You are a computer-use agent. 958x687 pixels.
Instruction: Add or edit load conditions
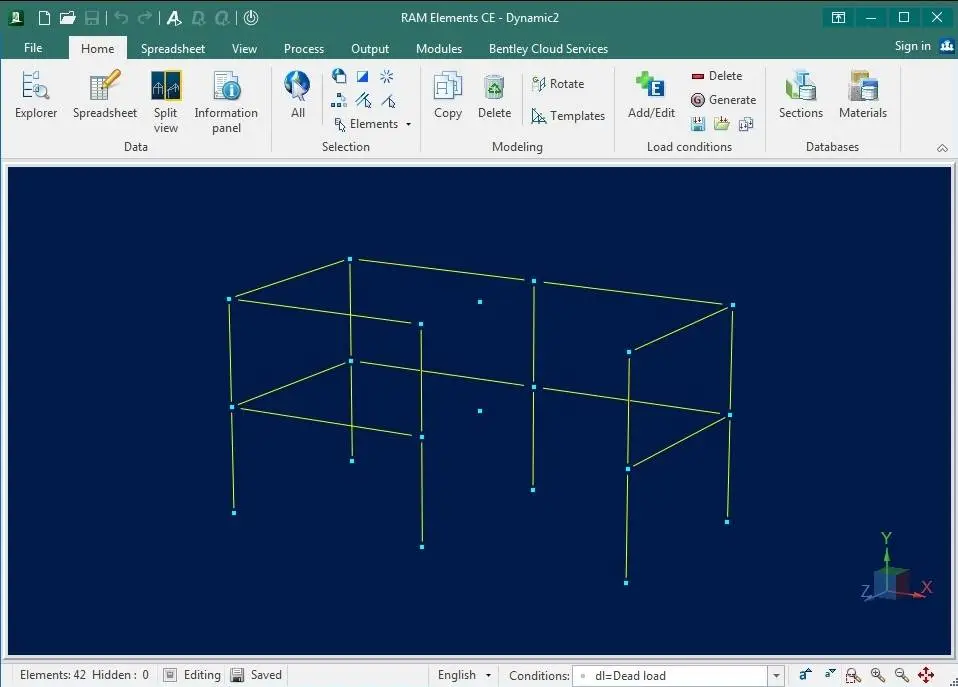click(651, 95)
